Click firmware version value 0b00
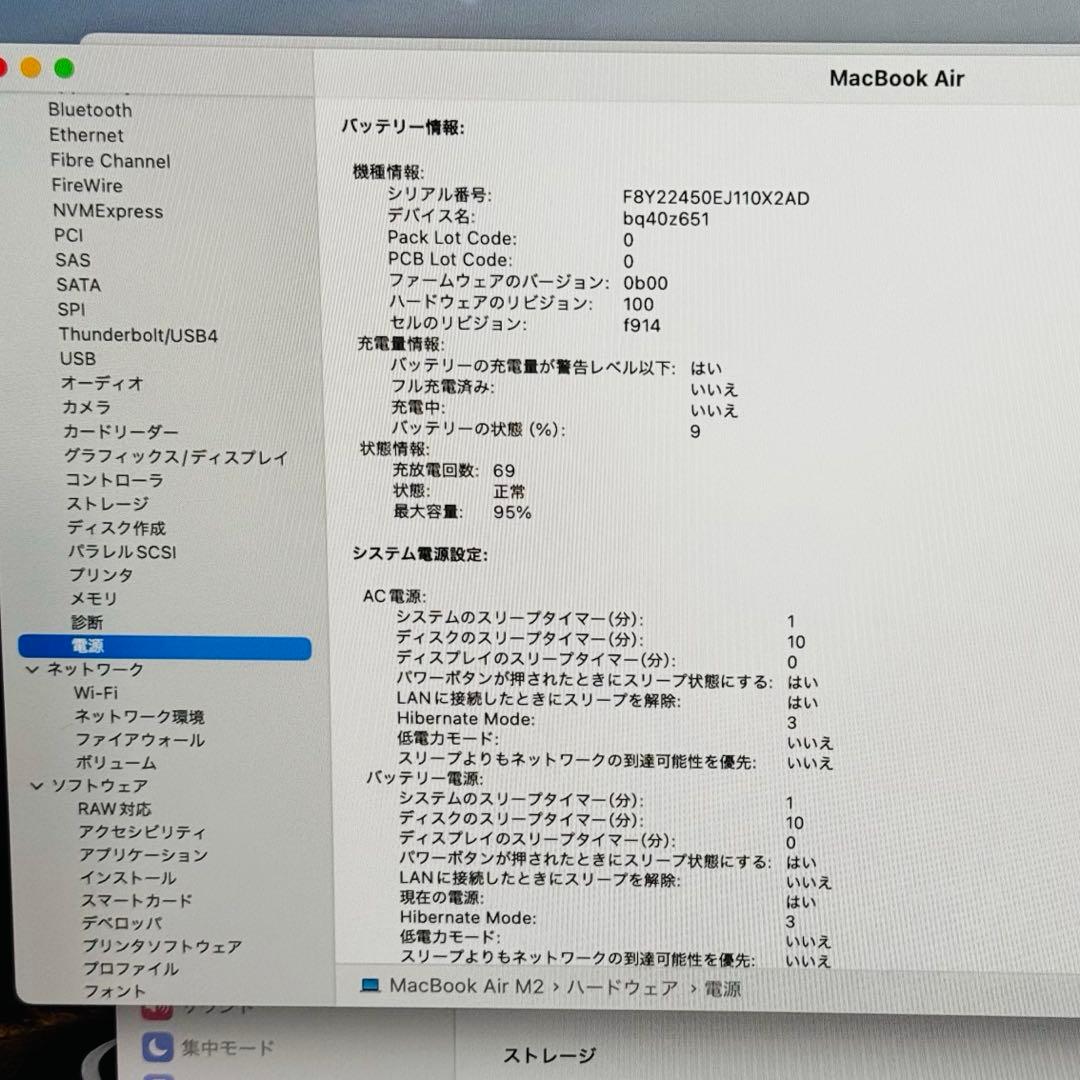This screenshot has height=1080, width=1080. coord(645,283)
